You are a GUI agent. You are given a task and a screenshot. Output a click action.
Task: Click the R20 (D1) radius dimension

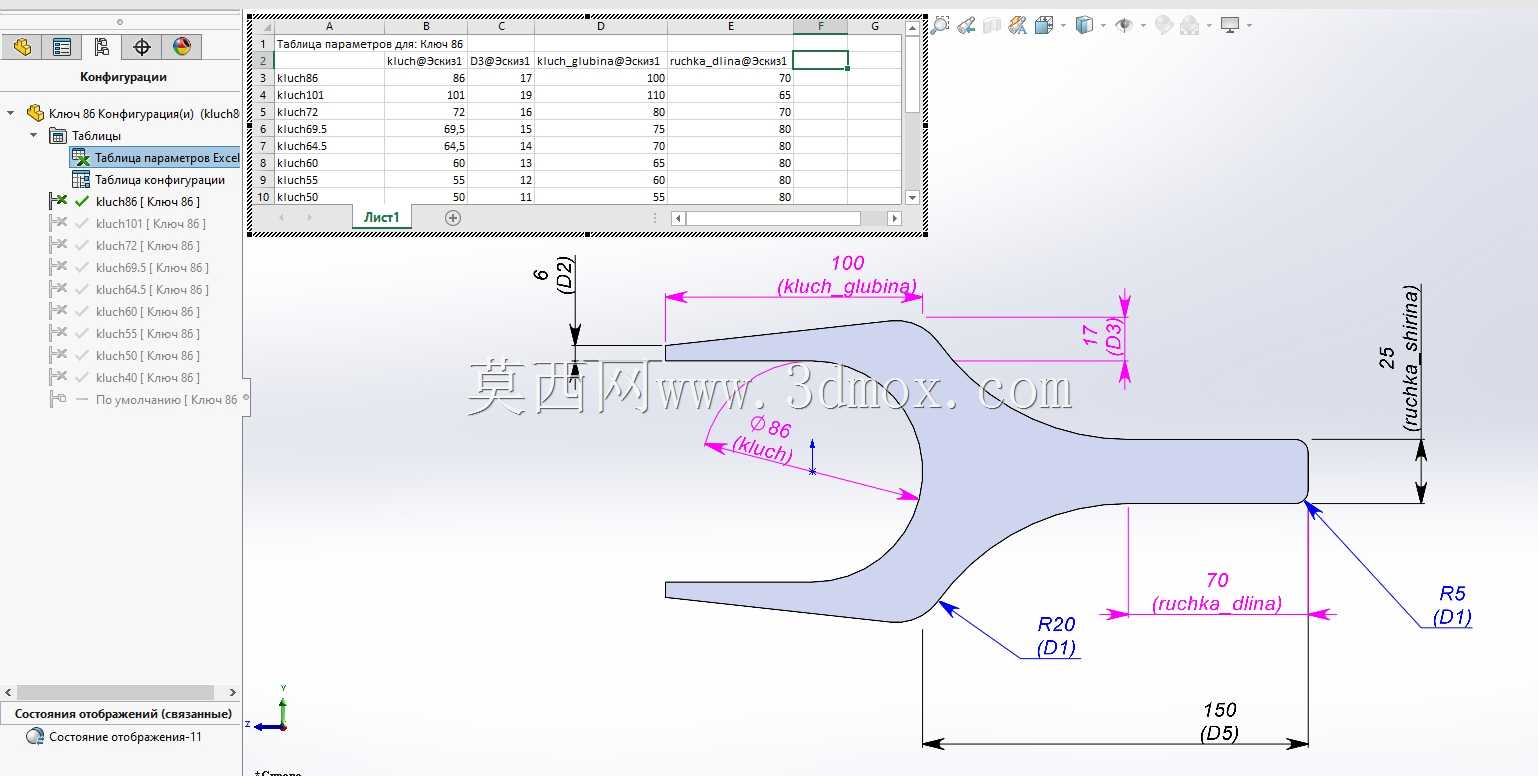point(1056,636)
